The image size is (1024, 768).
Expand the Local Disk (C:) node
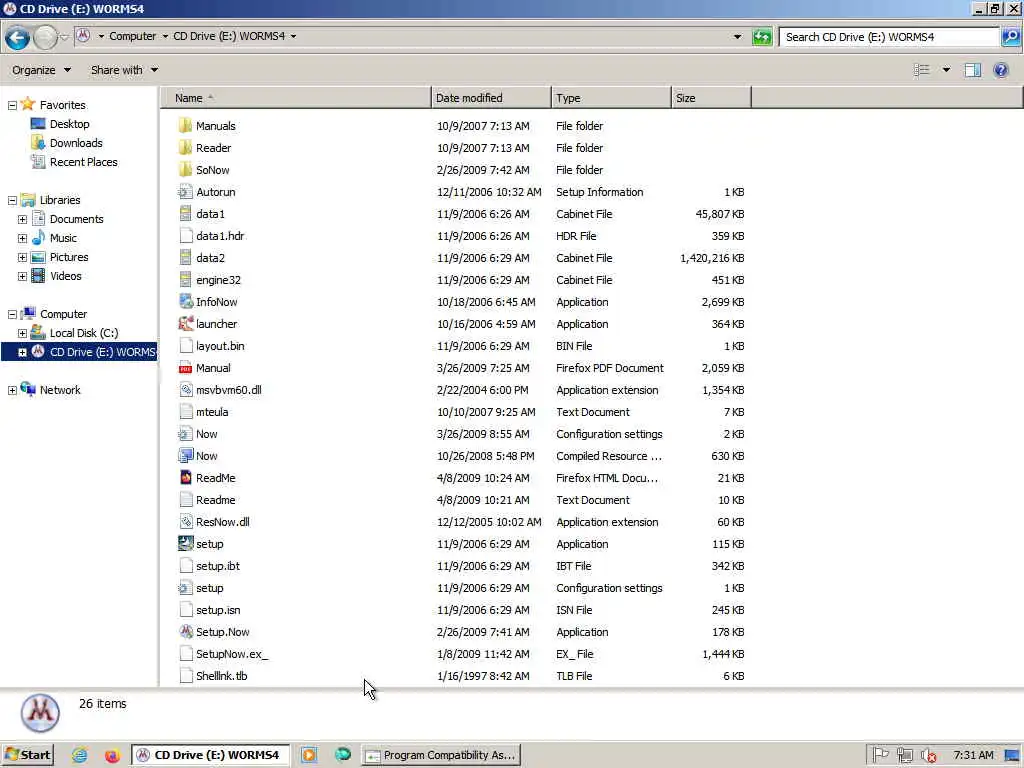(22, 333)
